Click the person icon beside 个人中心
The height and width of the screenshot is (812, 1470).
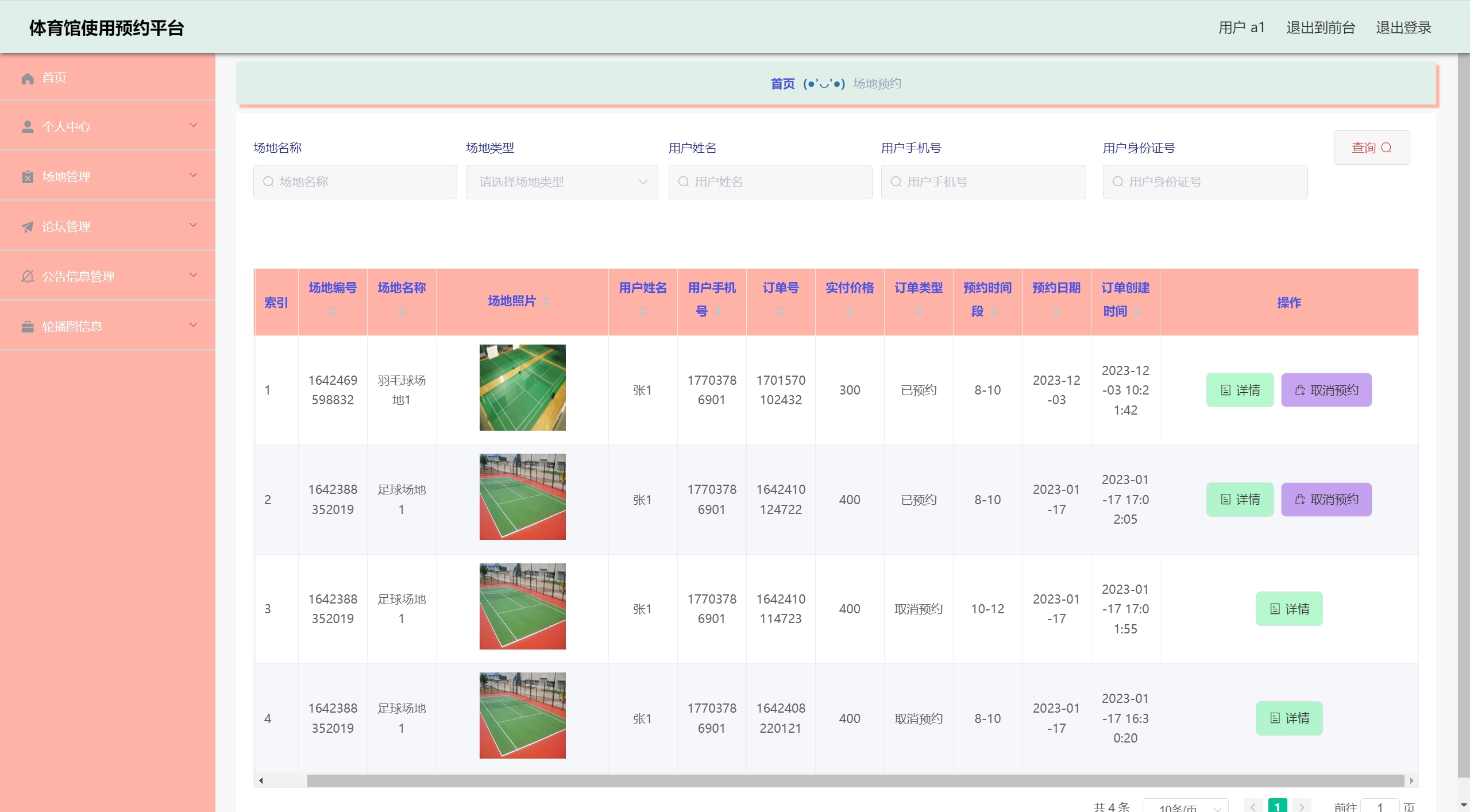pos(27,127)
